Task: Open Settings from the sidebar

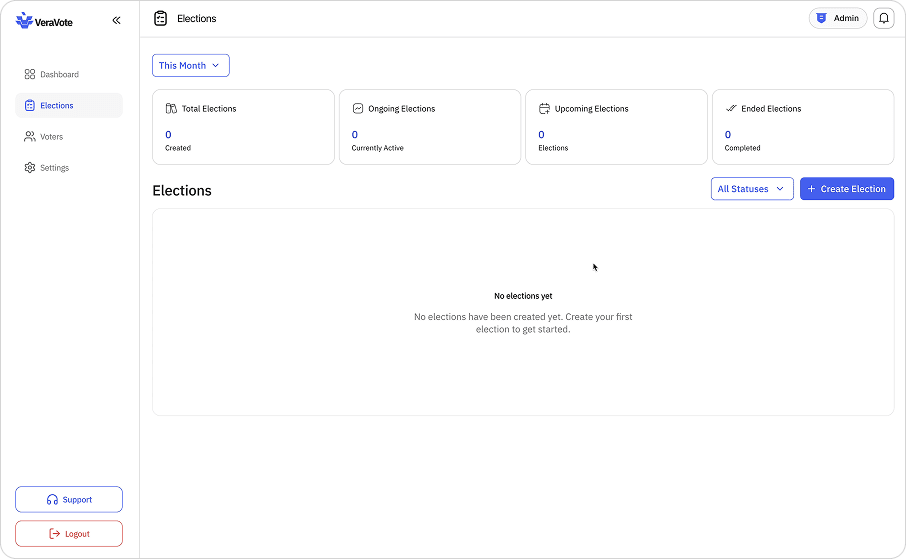Action: coord(69,168)
